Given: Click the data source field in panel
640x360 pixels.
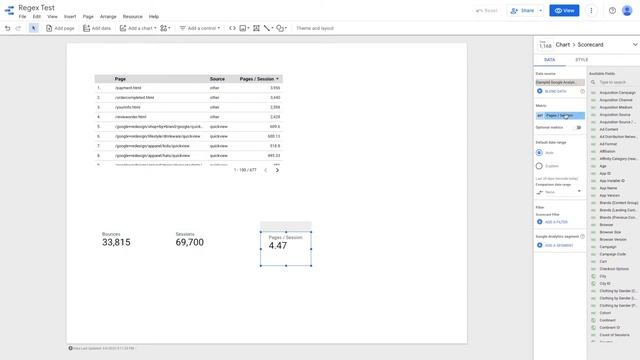Looking at the screenshot, I should [560, 82].
